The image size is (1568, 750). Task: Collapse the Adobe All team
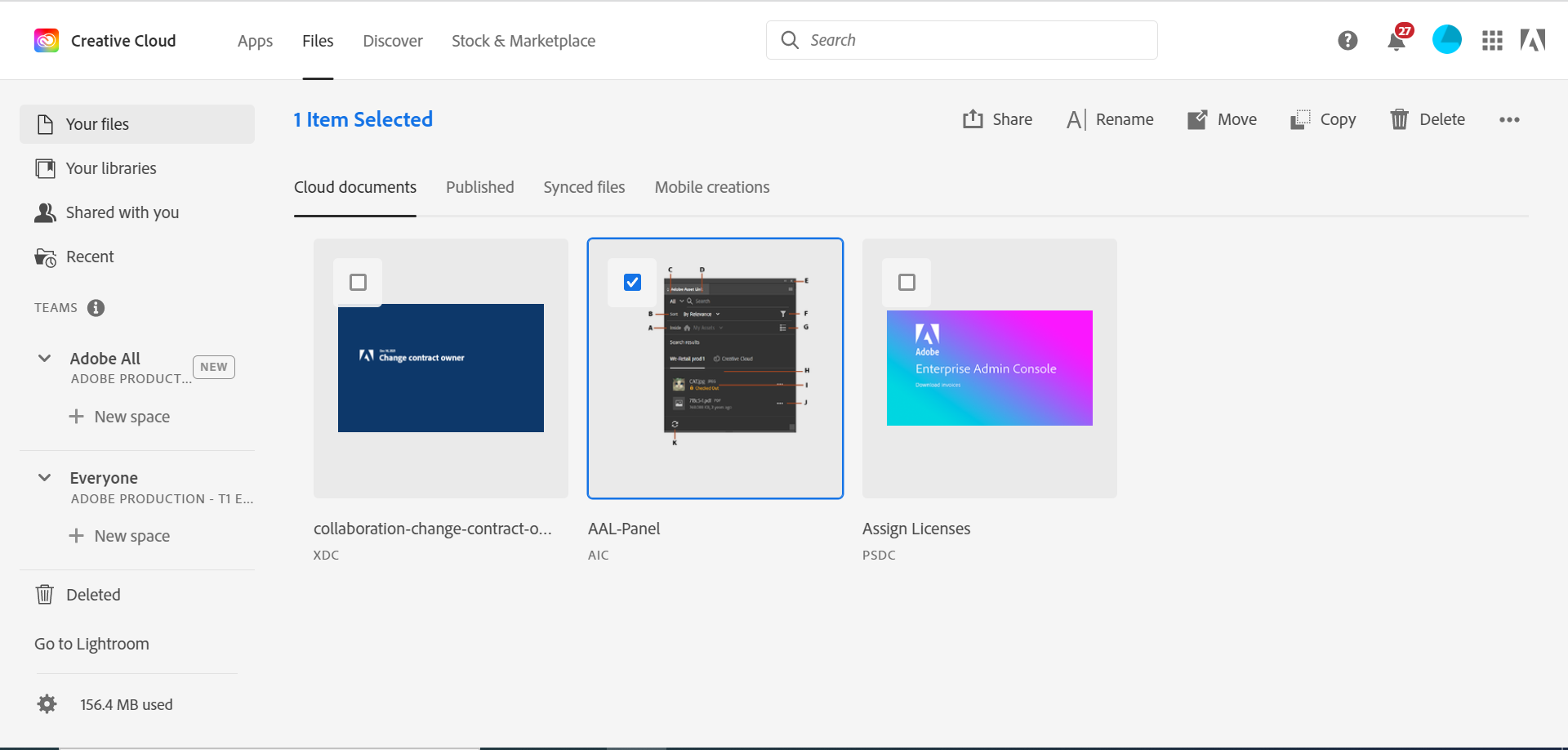[45, 358]
